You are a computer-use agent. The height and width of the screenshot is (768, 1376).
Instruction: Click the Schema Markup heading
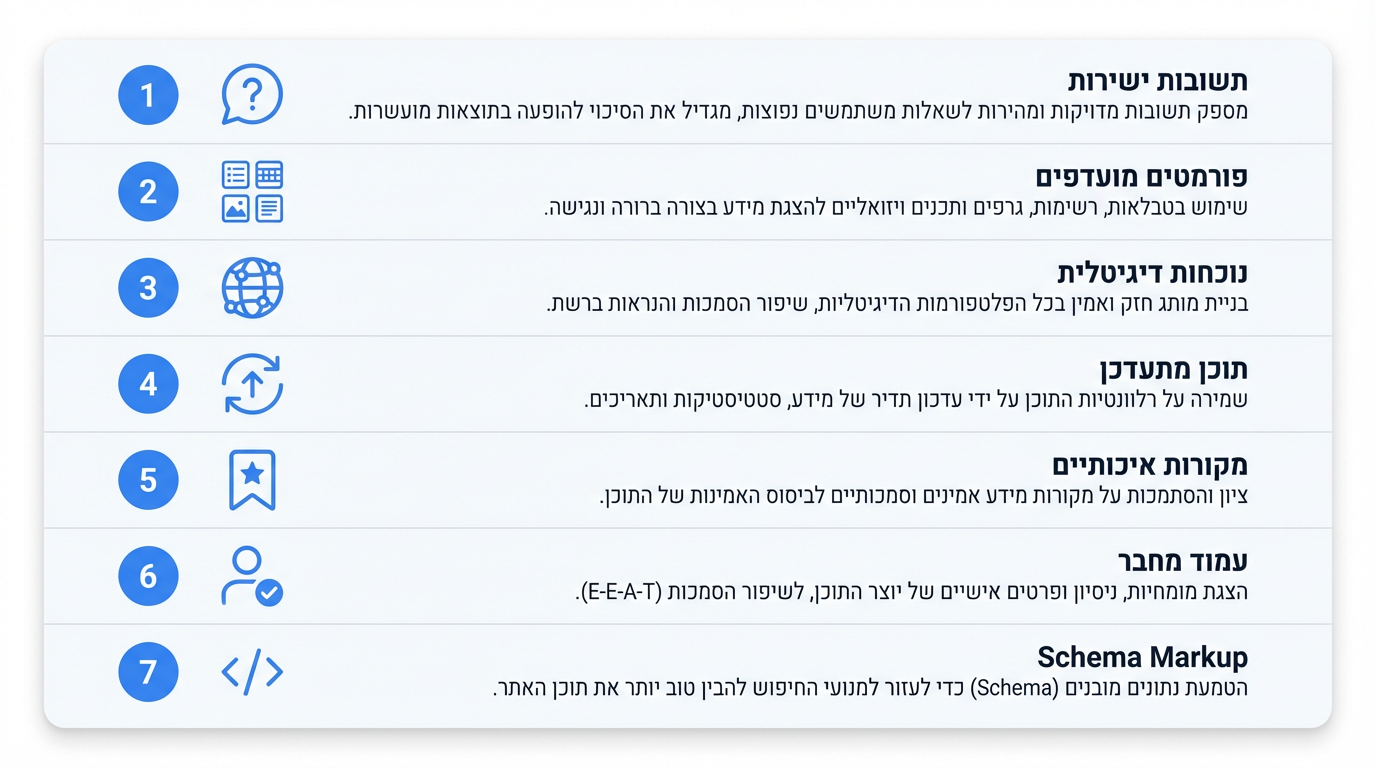pos(1142,657)
